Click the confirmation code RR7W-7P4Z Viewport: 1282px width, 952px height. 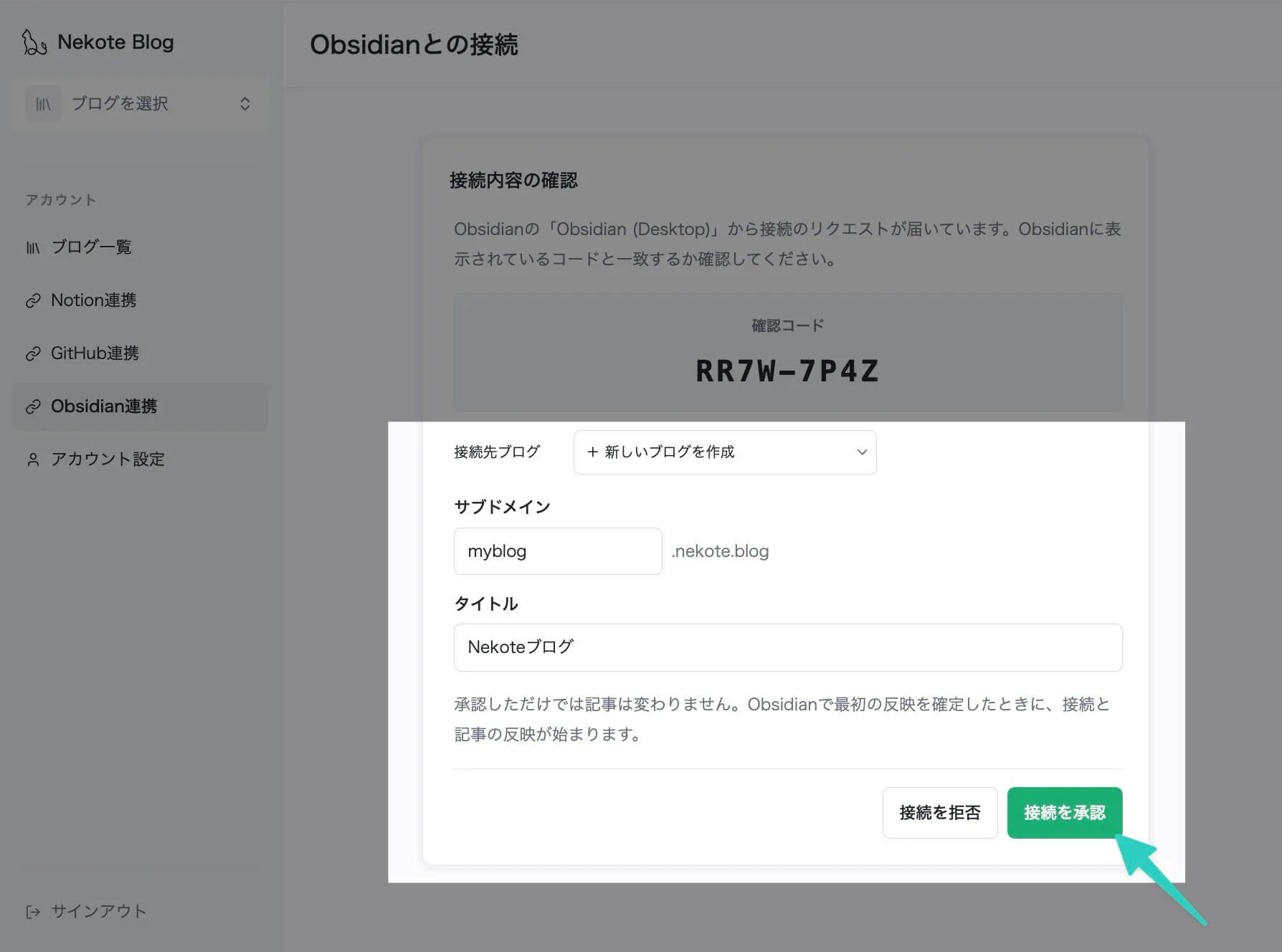pyautogui.click(x=787, y=371)
